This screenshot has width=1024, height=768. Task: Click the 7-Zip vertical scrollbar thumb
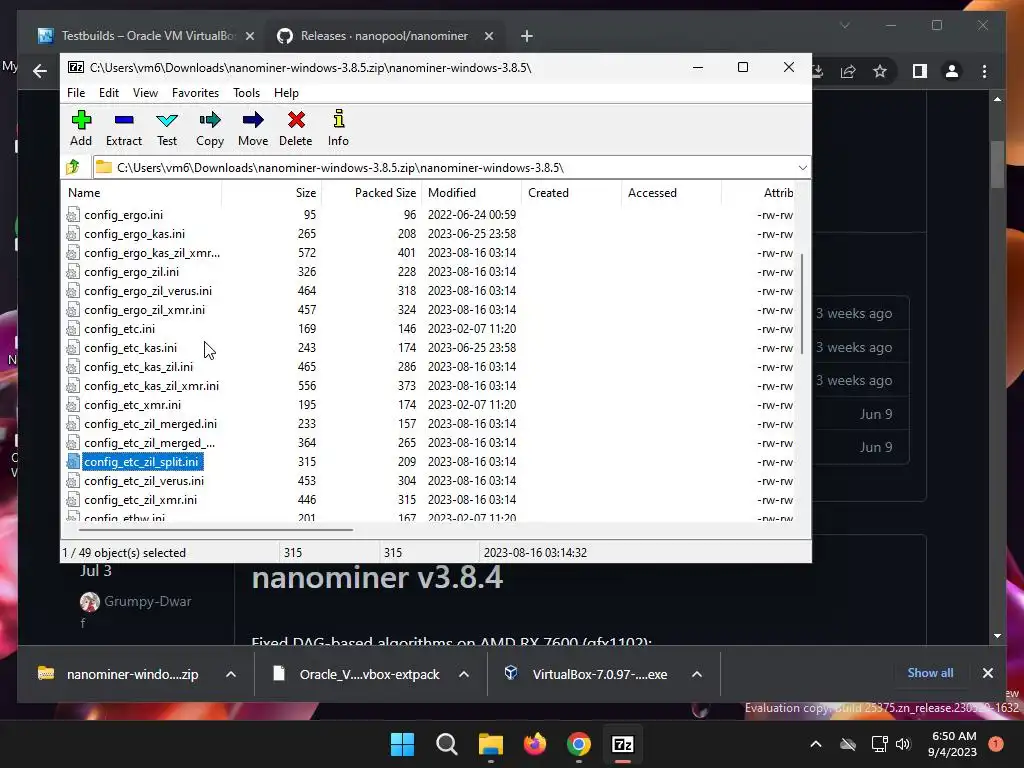point(802,304)
